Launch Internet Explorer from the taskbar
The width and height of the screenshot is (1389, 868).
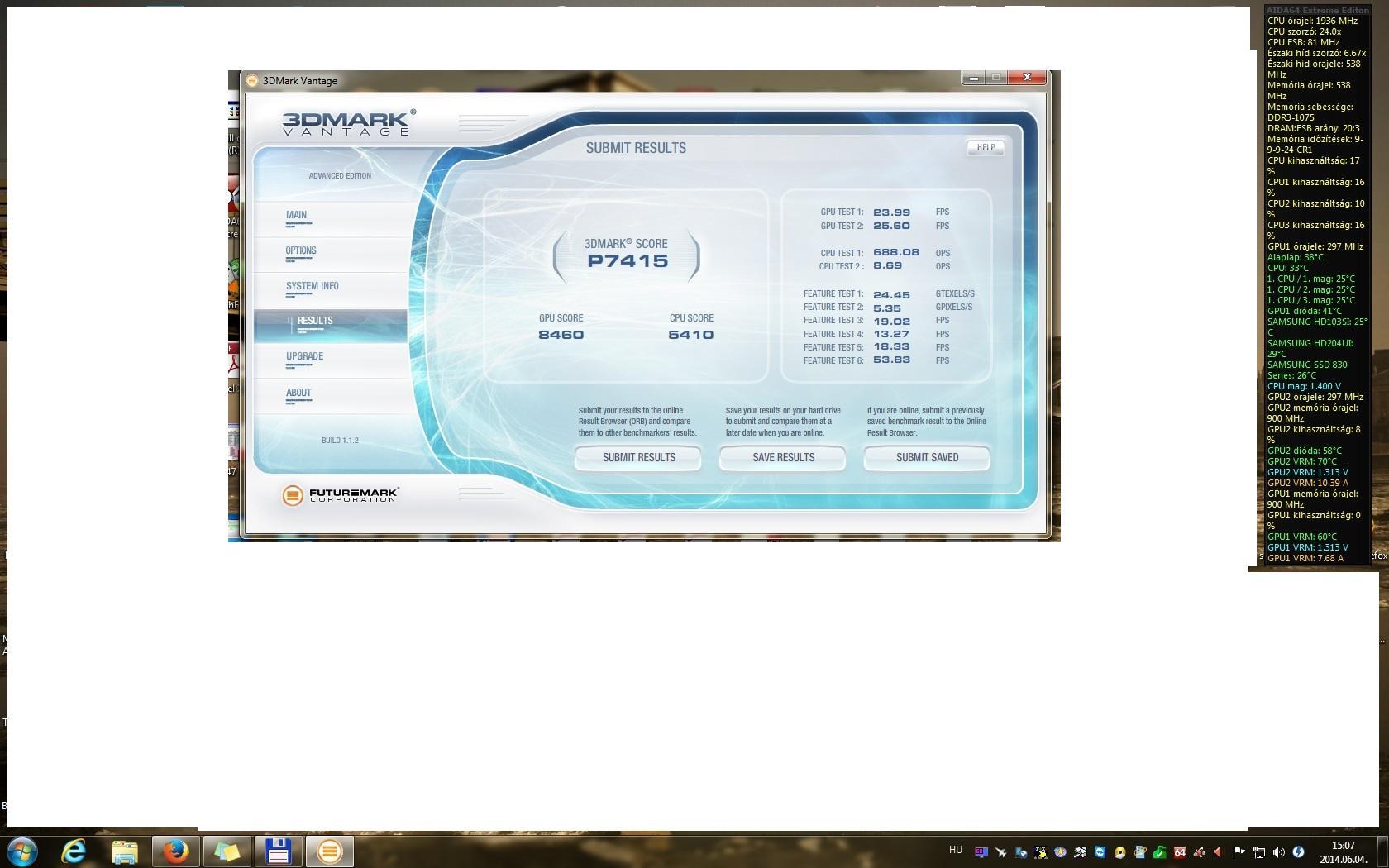pos(74,851)
